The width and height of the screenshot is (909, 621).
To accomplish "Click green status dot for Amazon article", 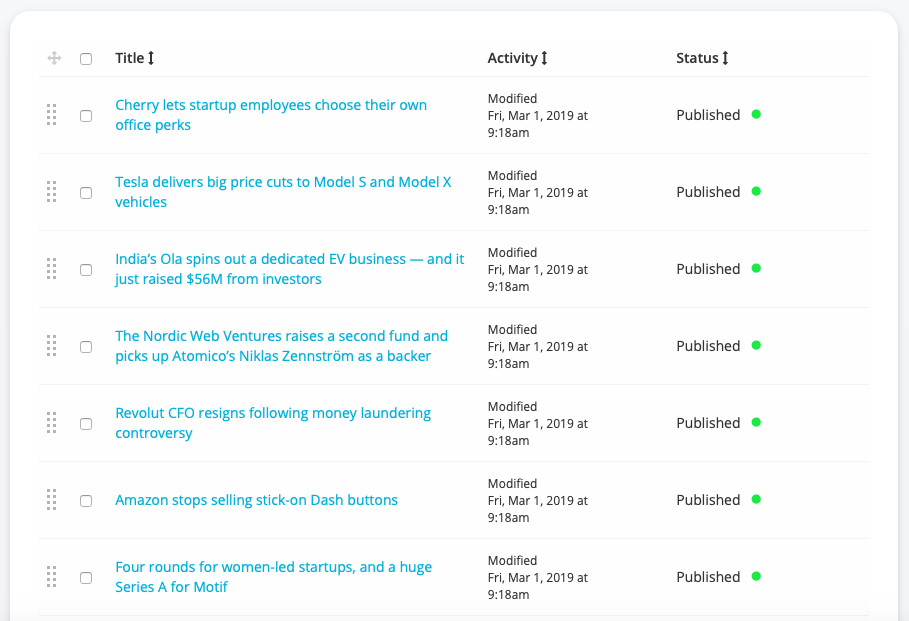I will (x=756, y=499).
